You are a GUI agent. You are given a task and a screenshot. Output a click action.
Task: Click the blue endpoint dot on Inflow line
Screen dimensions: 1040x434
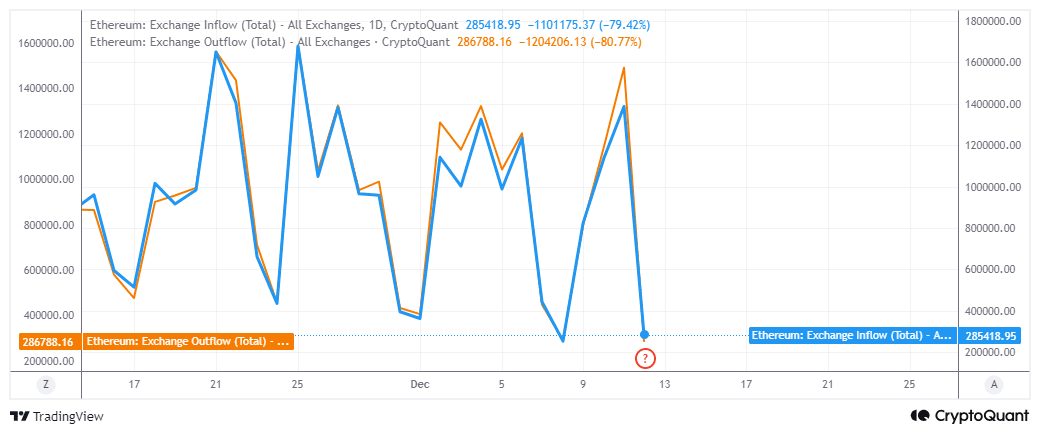point(644,334)
